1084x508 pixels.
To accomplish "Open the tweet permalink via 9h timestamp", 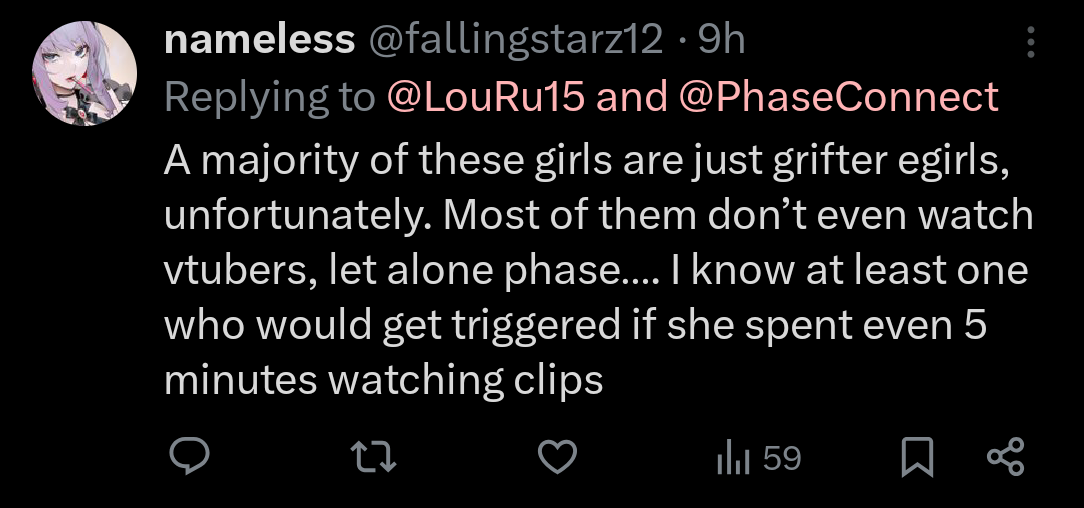I will pos(722,40).
